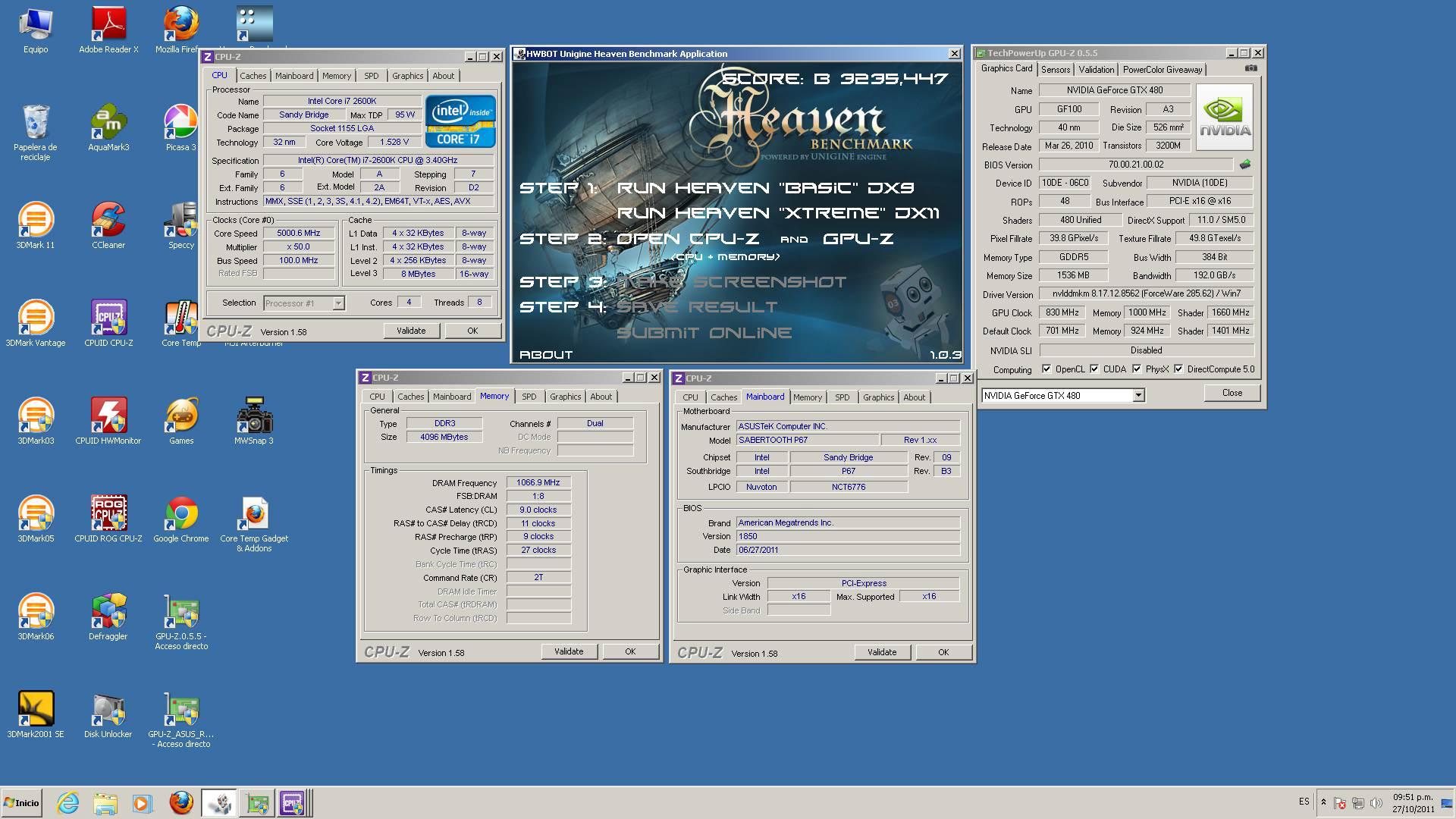Image resolution: width=1456 pixels, height=819 pixels.
Task: Click RUN HEAVEN "XTREME" DX11
Action: [x=778, y=213]
